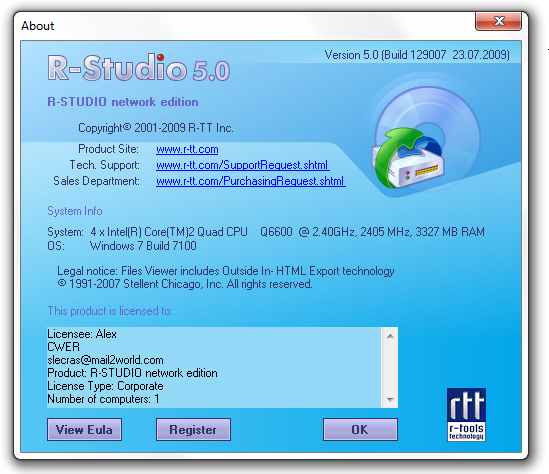This screenshot has height=474, width=549.
Task: Click the 'About' window title
Action: (x=37, y=26)
